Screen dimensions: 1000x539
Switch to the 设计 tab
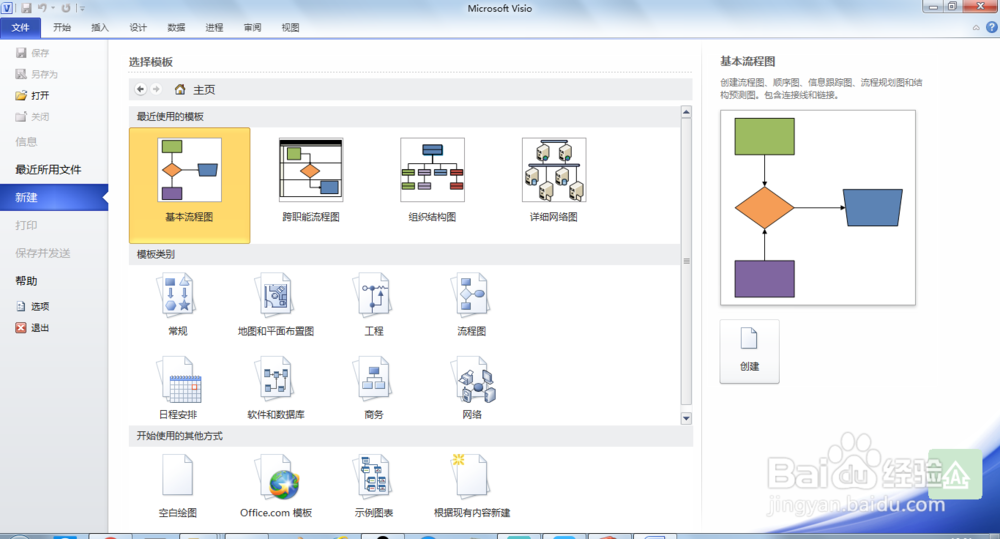[138, 27]
